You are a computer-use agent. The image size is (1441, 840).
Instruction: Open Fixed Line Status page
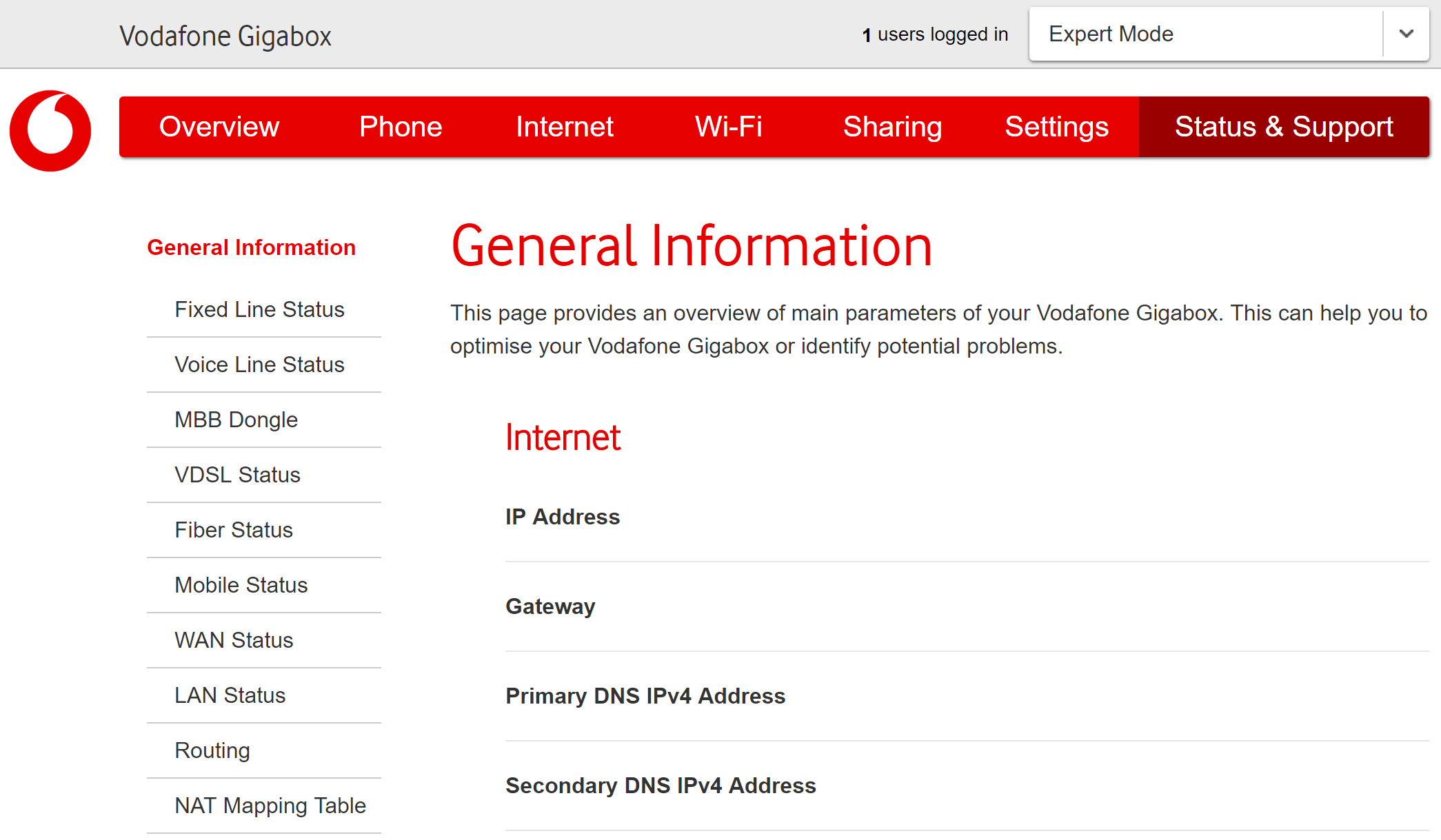point(260,309)
